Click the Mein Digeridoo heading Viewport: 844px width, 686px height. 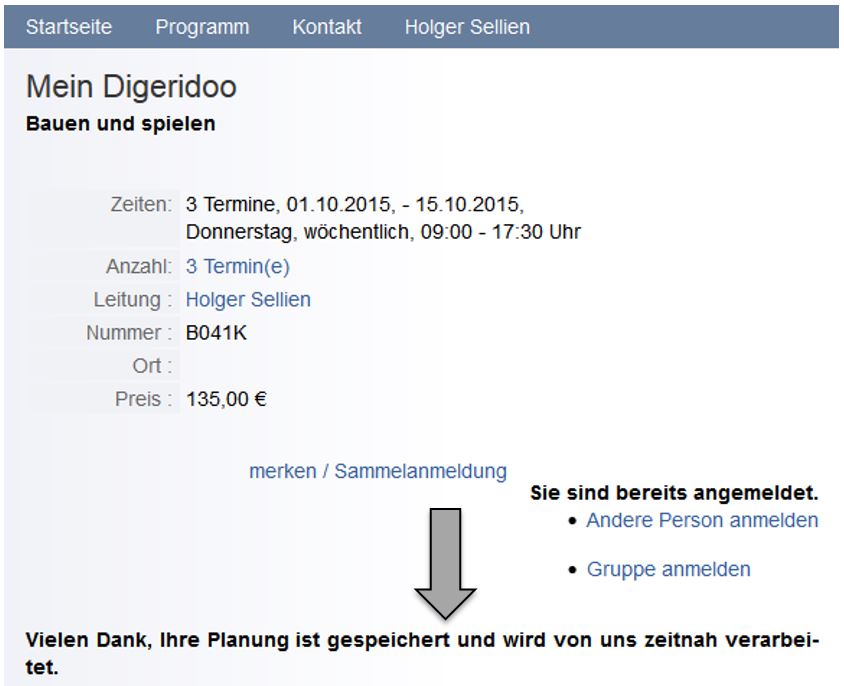[x=131, y=87]
